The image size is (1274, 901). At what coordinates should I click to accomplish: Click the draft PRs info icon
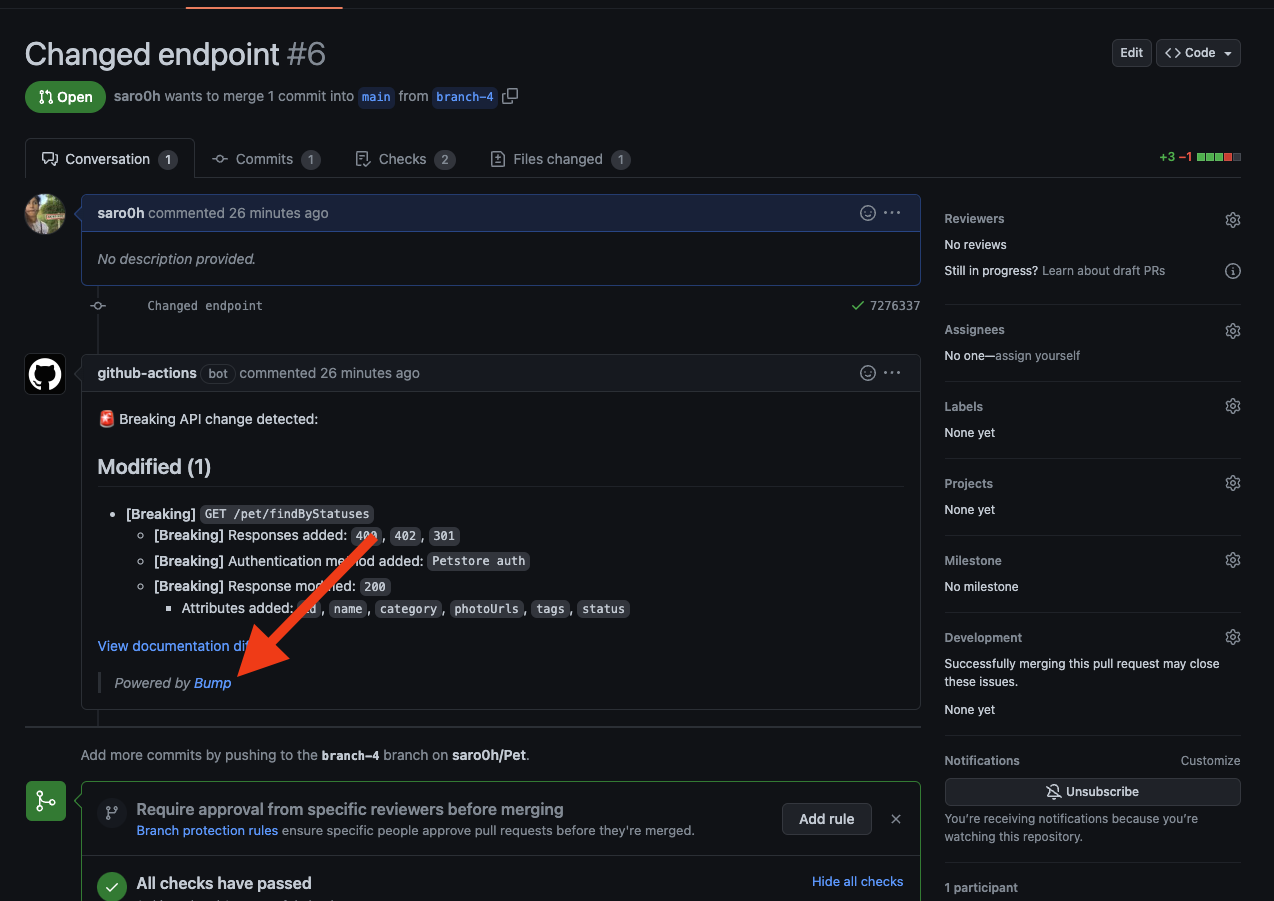point(1232,270)
